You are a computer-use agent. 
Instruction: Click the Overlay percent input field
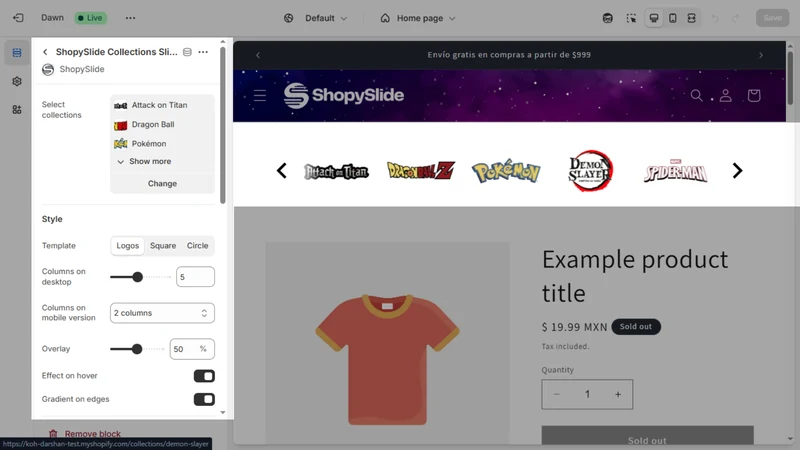[192, 349]
